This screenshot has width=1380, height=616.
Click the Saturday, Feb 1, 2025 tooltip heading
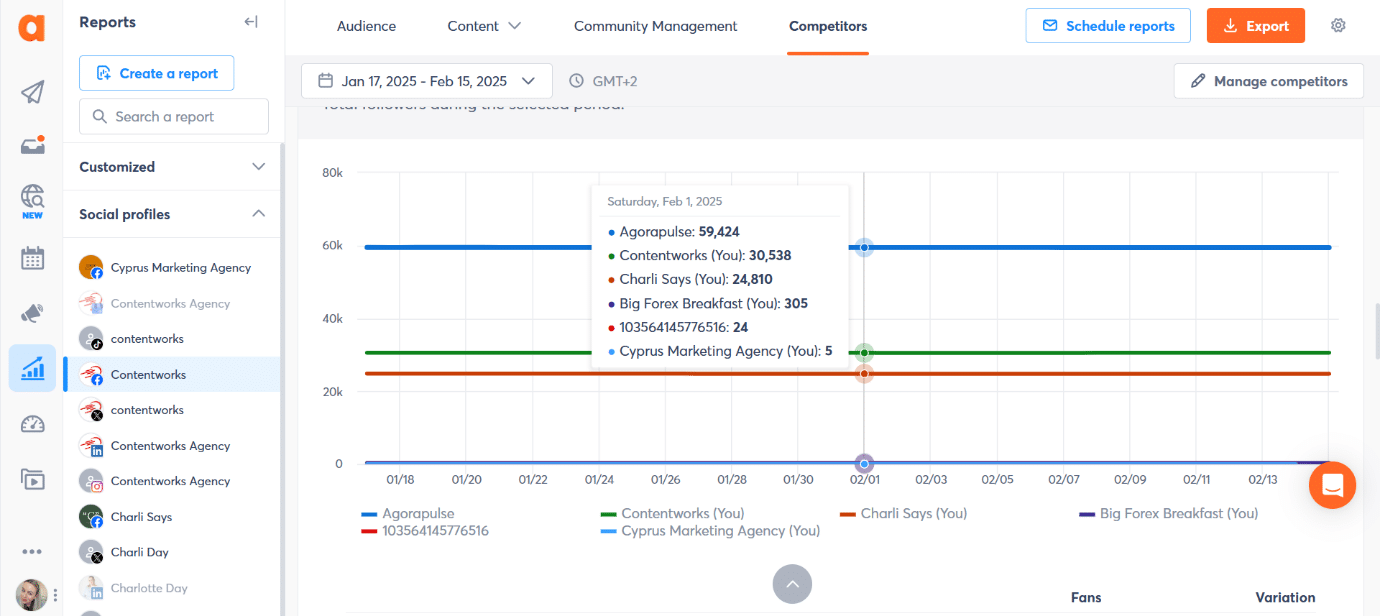point(664,202)
